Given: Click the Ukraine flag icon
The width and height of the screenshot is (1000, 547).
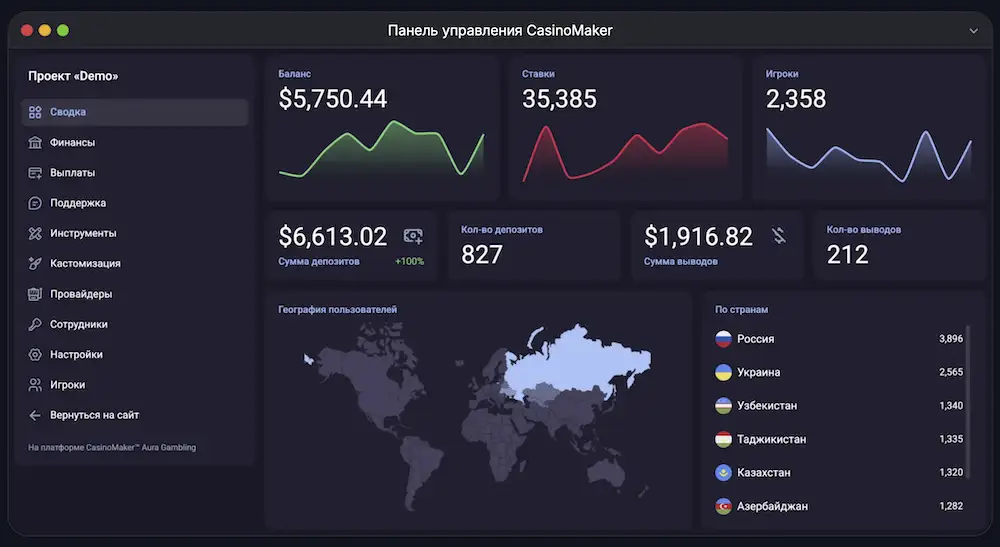Looking at the screenshot, I should 723,372.
